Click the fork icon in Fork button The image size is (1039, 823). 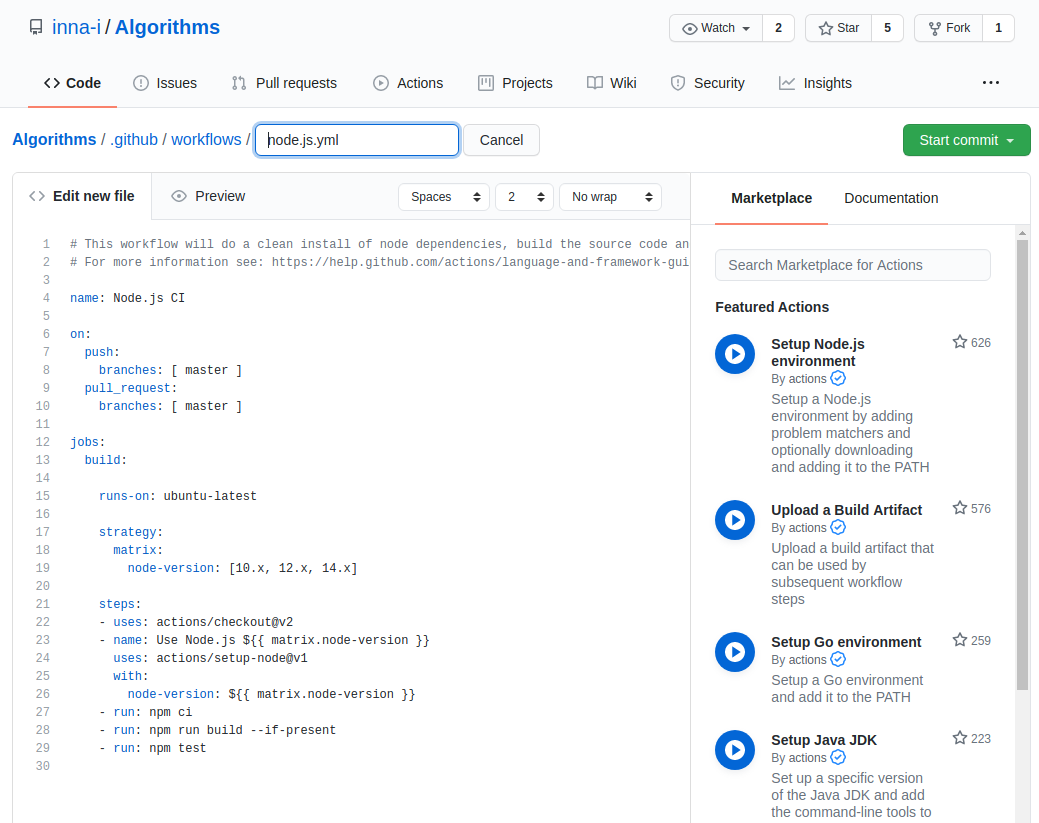(934, 28)
